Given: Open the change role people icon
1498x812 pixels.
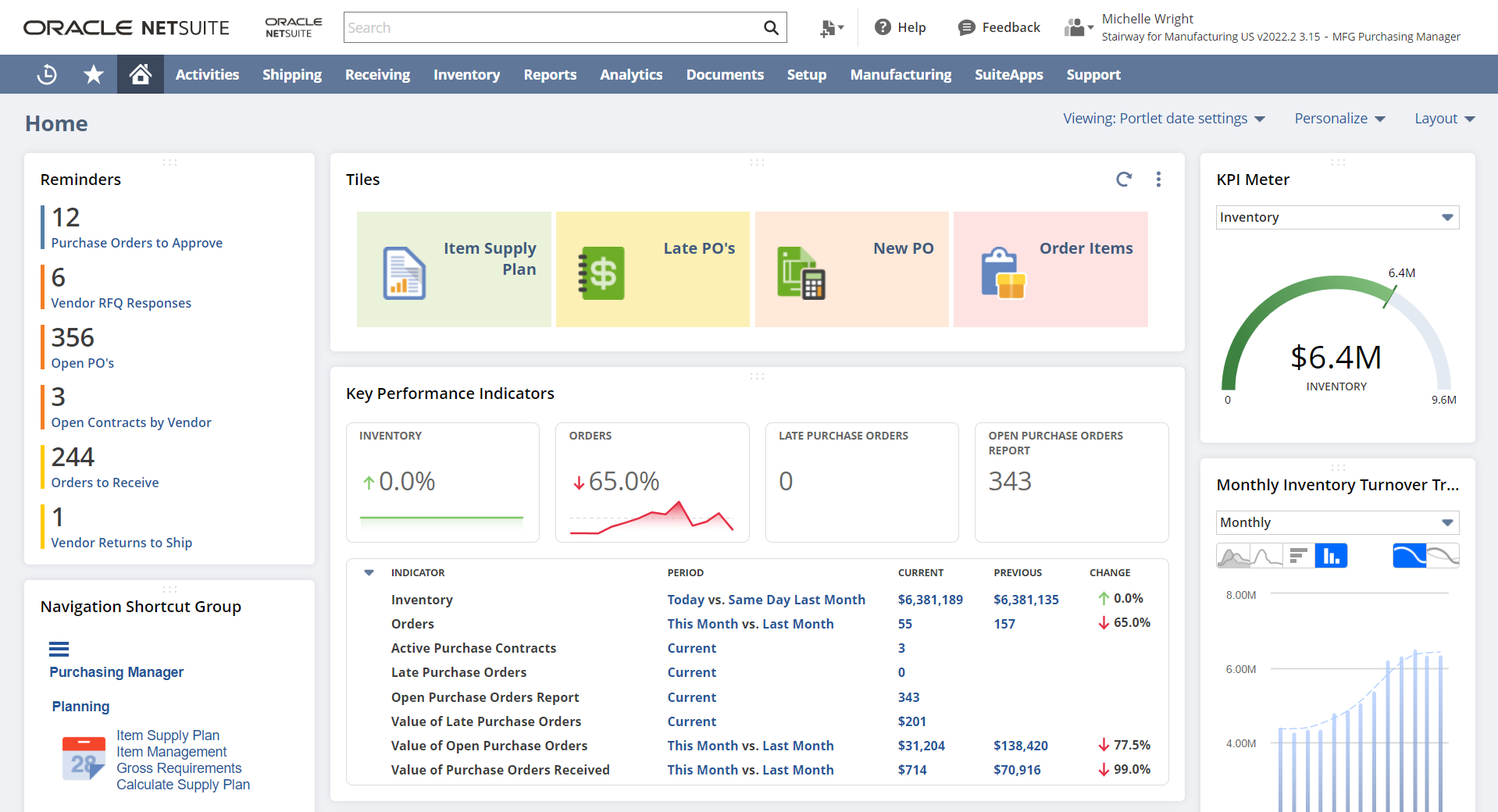Looking at the screenshot, I should [x=1079, y=27].
